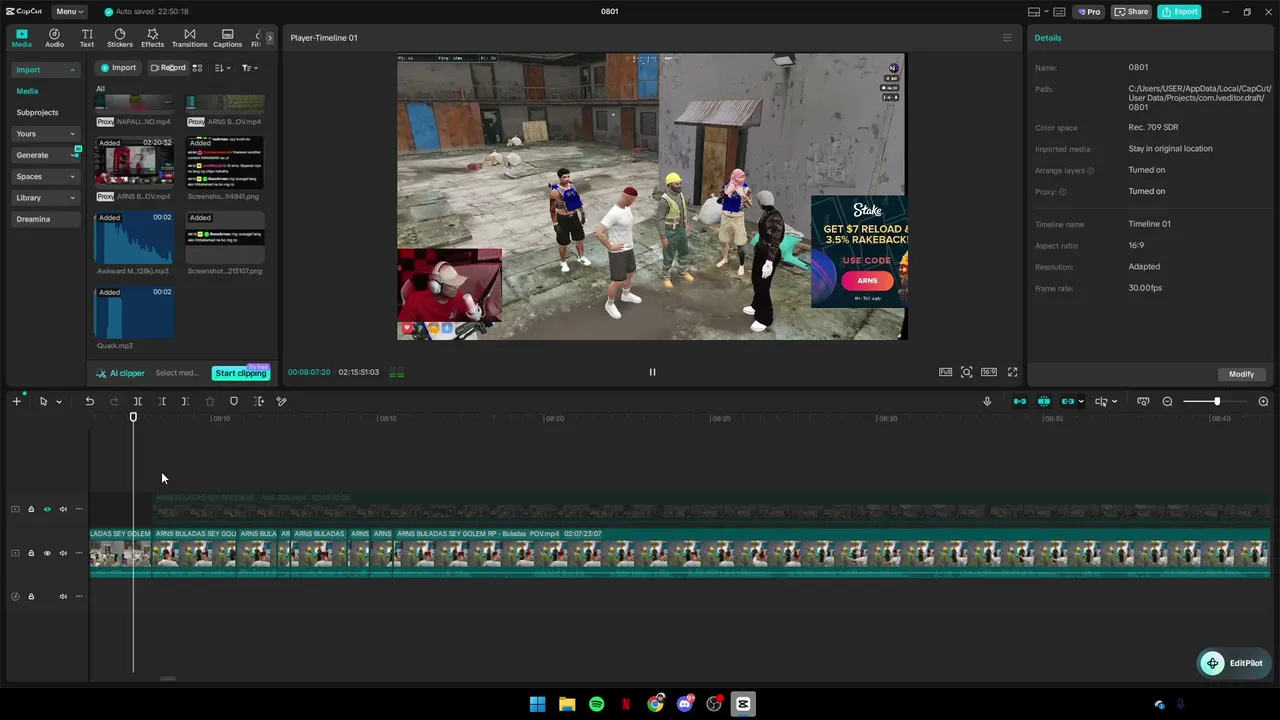Click the microphone voiceover record icon
The height and width of the screenshot is (720, 1280).
(x=987, y=401)
